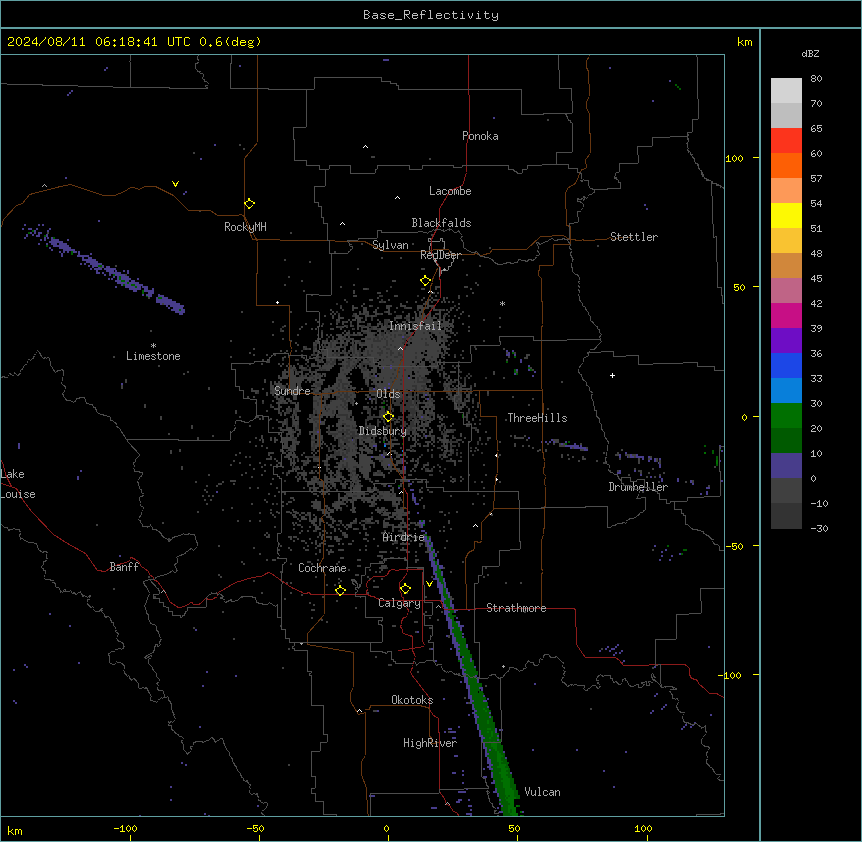Click the Banff label

tap(124, 567)
